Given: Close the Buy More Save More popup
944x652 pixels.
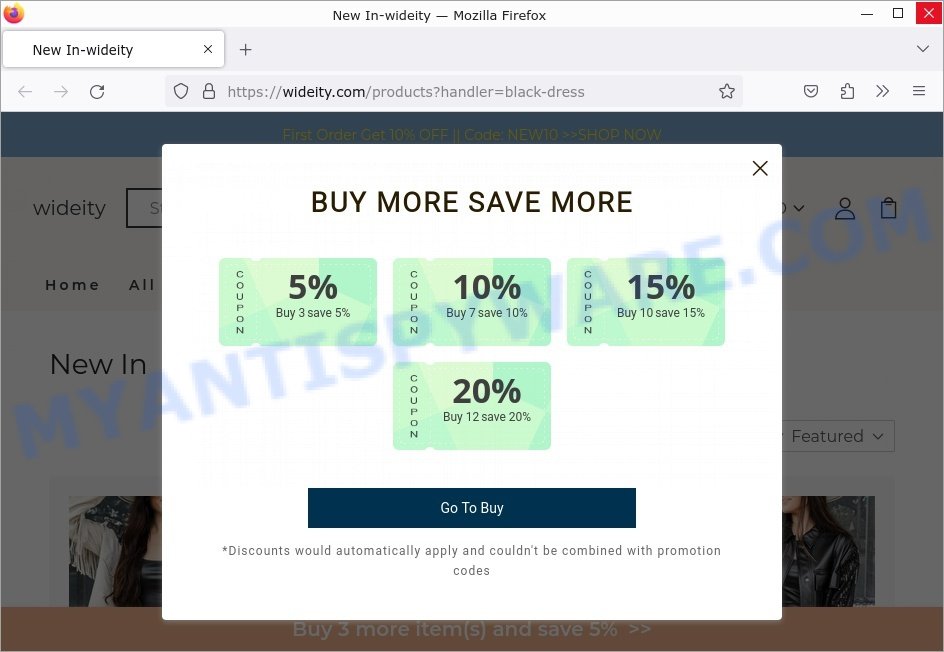Looking at the screenshot, I should click(x=760, y=169).
